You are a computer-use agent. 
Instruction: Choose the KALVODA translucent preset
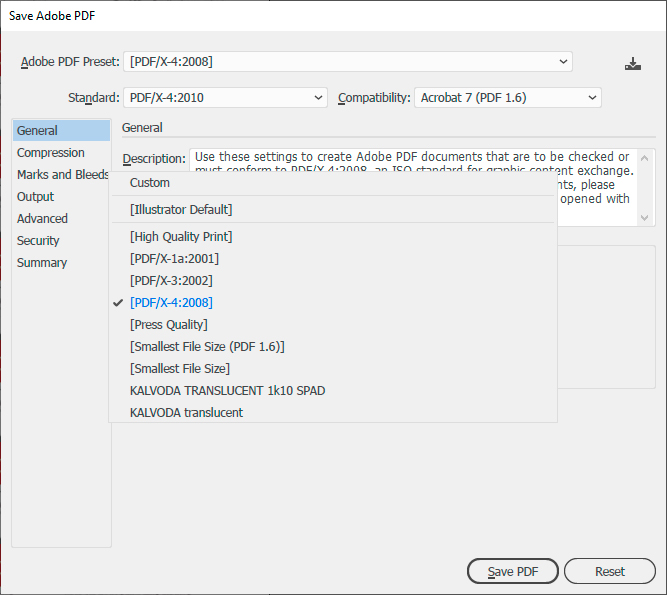(x=333, y=413)
